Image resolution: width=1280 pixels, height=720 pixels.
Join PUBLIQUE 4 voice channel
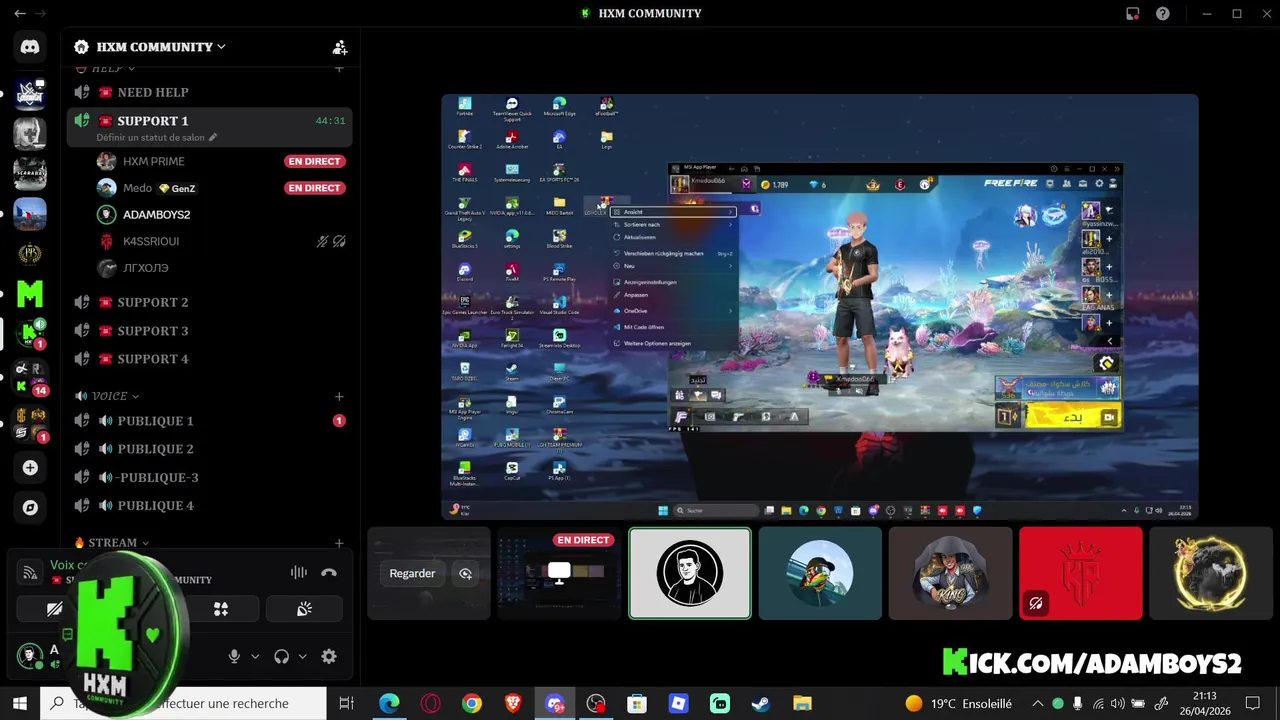coord(209,505)
